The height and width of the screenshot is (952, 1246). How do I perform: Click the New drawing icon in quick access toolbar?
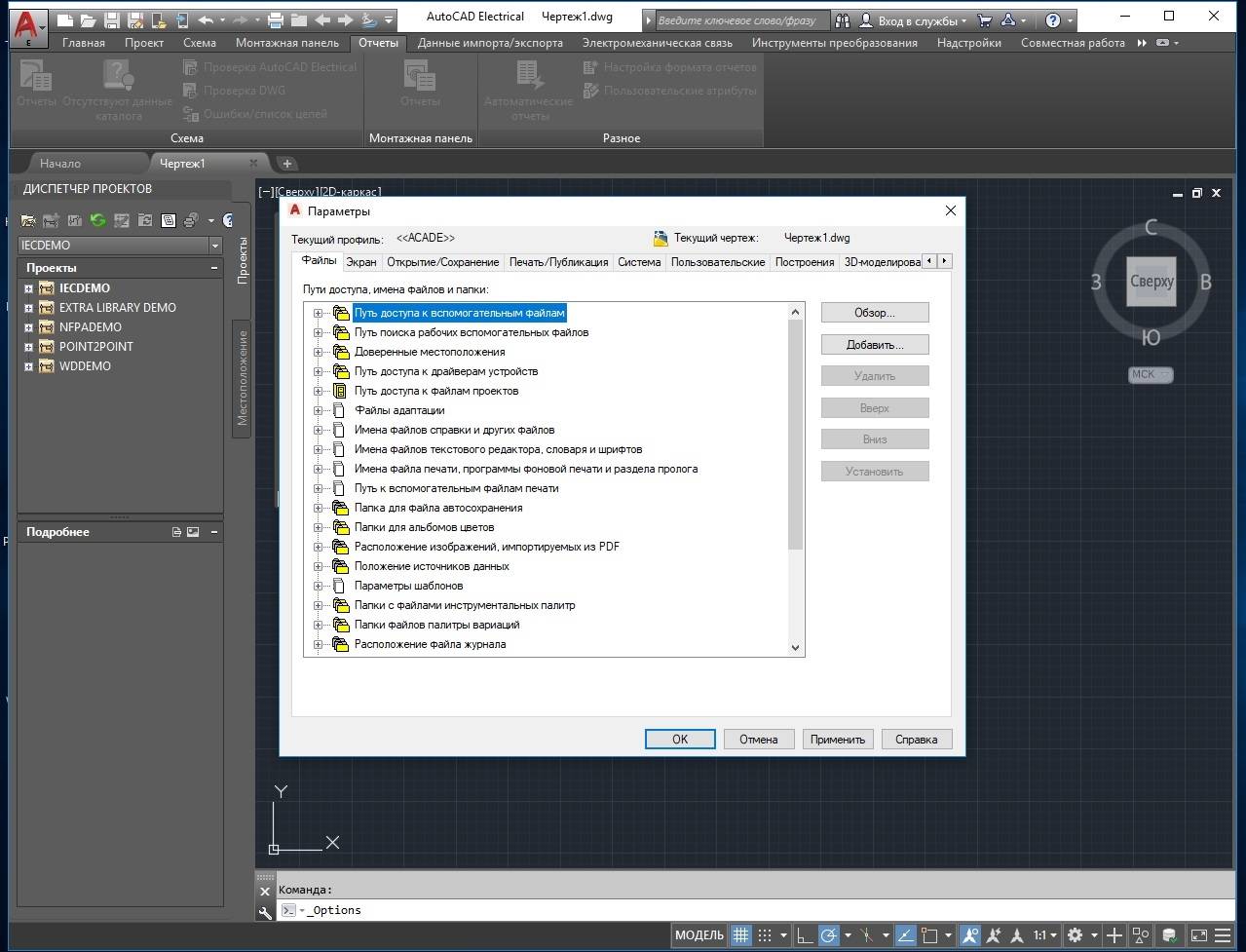point(65,19)
